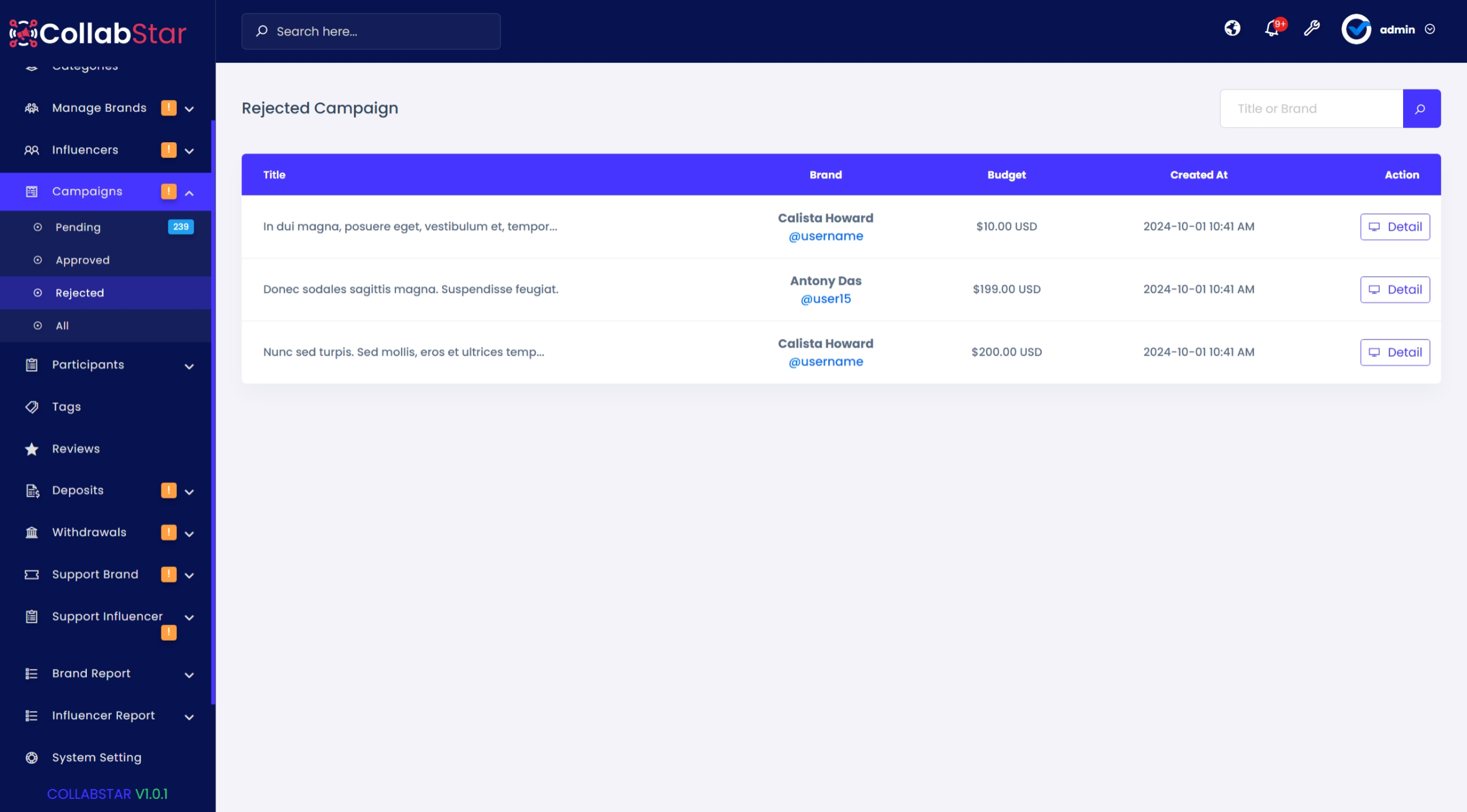
Task: Click the Reviews star icon
Action: [x=32, y=449]
